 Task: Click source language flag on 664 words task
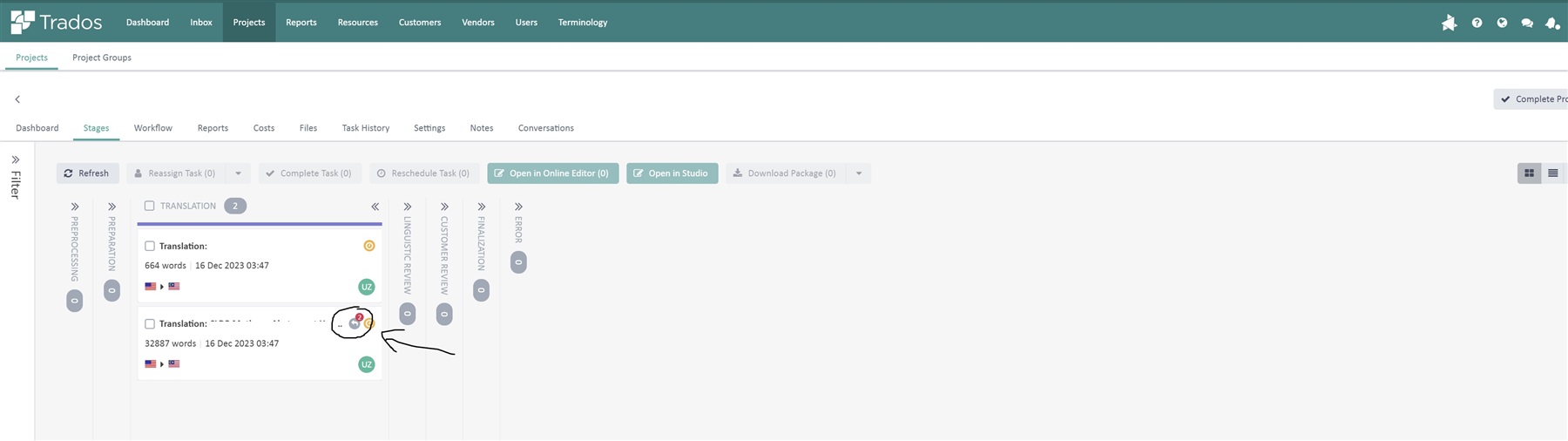pyautogui.click(x=151, y=286)
